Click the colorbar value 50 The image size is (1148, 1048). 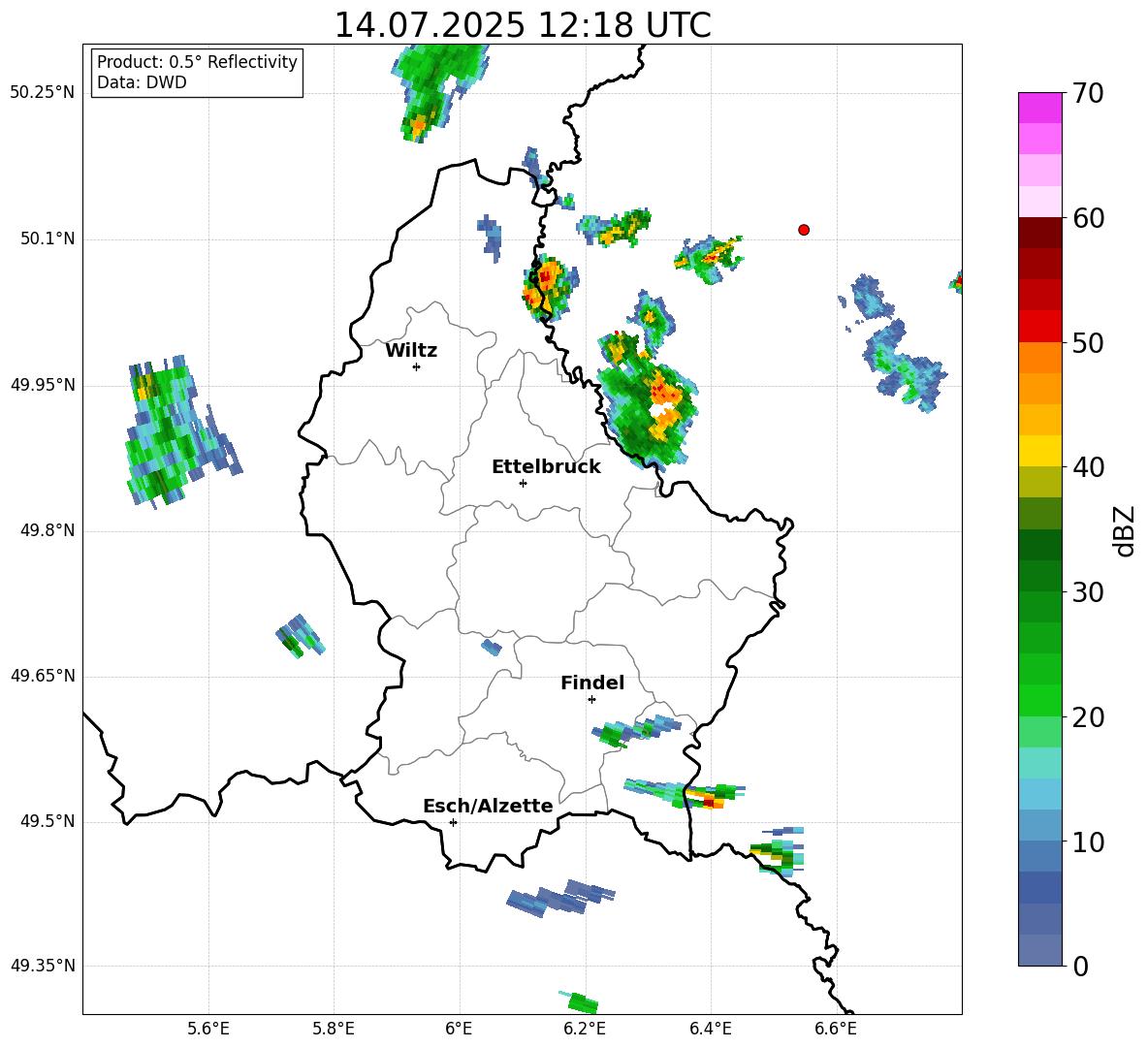click(1088, 343)
